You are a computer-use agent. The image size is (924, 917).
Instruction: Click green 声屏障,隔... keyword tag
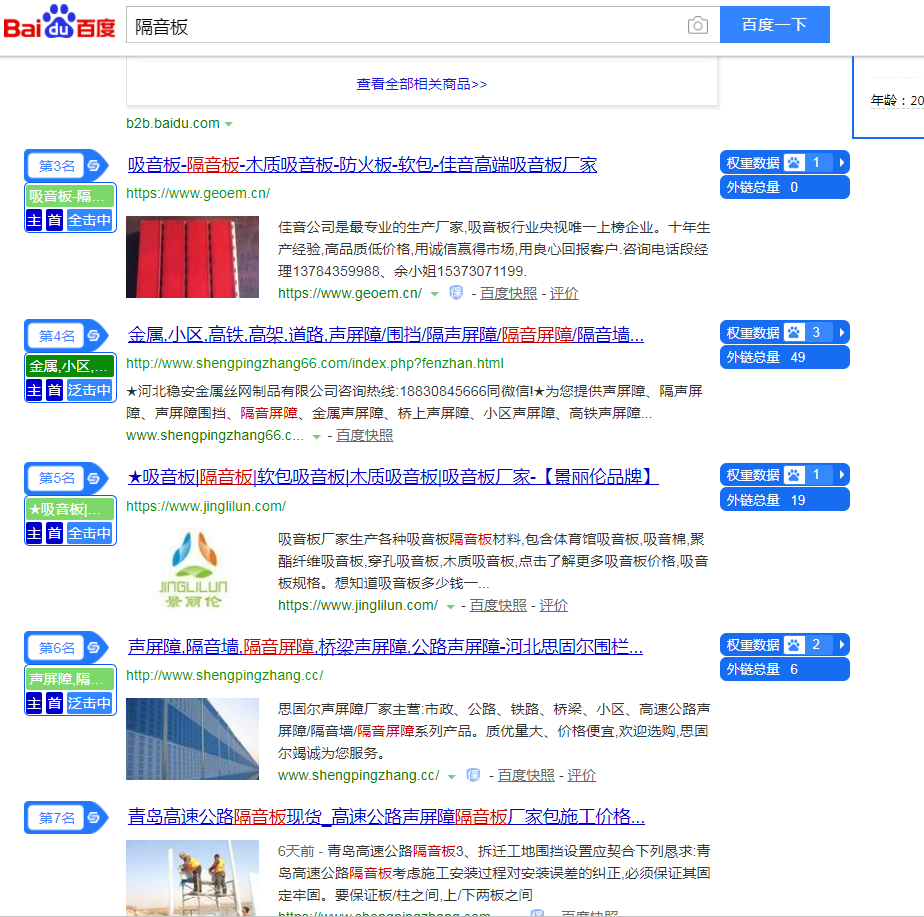point(70,678)
